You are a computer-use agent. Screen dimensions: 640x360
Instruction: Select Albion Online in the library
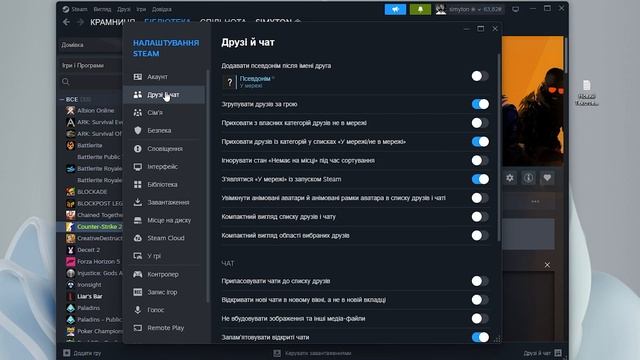click(x=95, y=111)
